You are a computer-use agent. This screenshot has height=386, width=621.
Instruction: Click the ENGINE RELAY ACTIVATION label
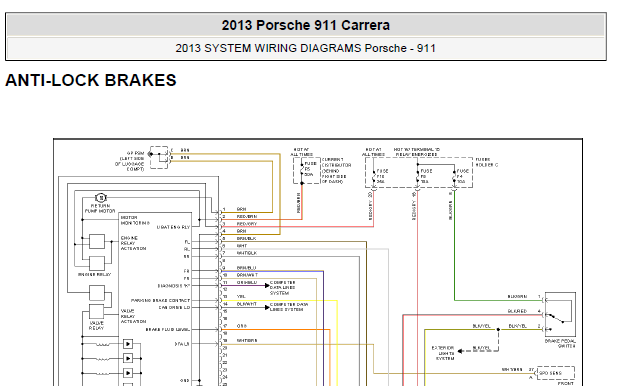pyautogui.click(x=133, y=243)
